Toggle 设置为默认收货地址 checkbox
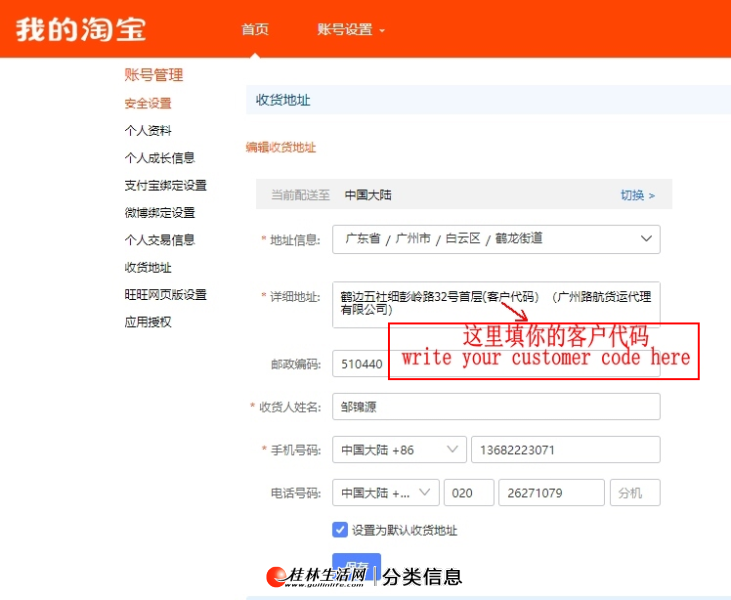 [340, 530]
